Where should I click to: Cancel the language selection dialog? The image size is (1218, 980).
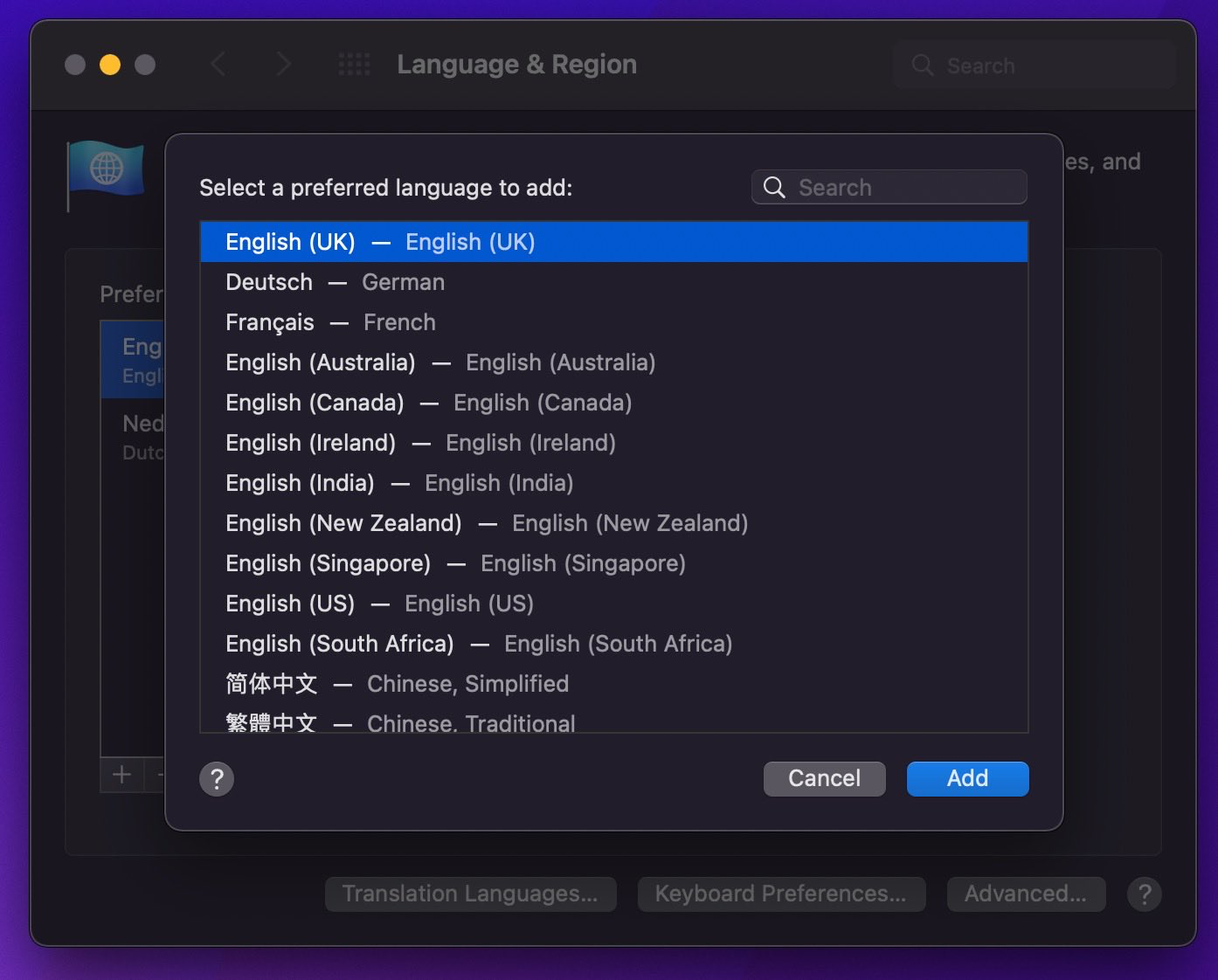[x=824, y=778]
